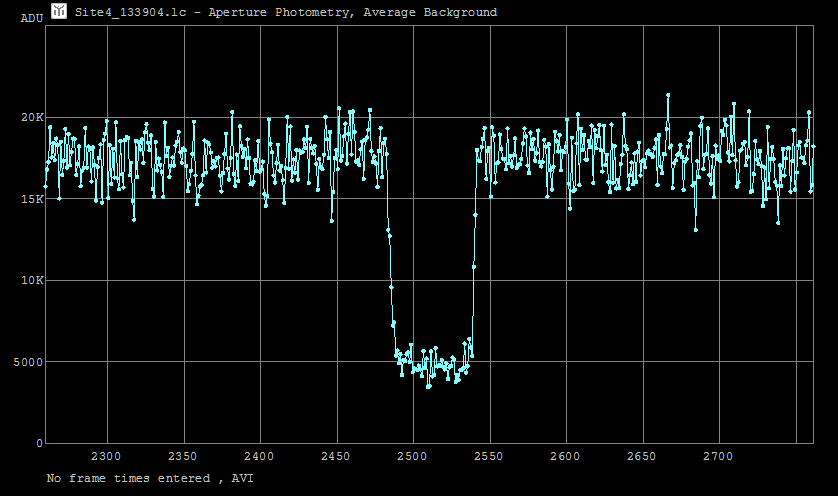
Task: Click the title text 'Site4_133904.lc - Aperture Photometry, Average Background'
Action: (x=286, y=12)
